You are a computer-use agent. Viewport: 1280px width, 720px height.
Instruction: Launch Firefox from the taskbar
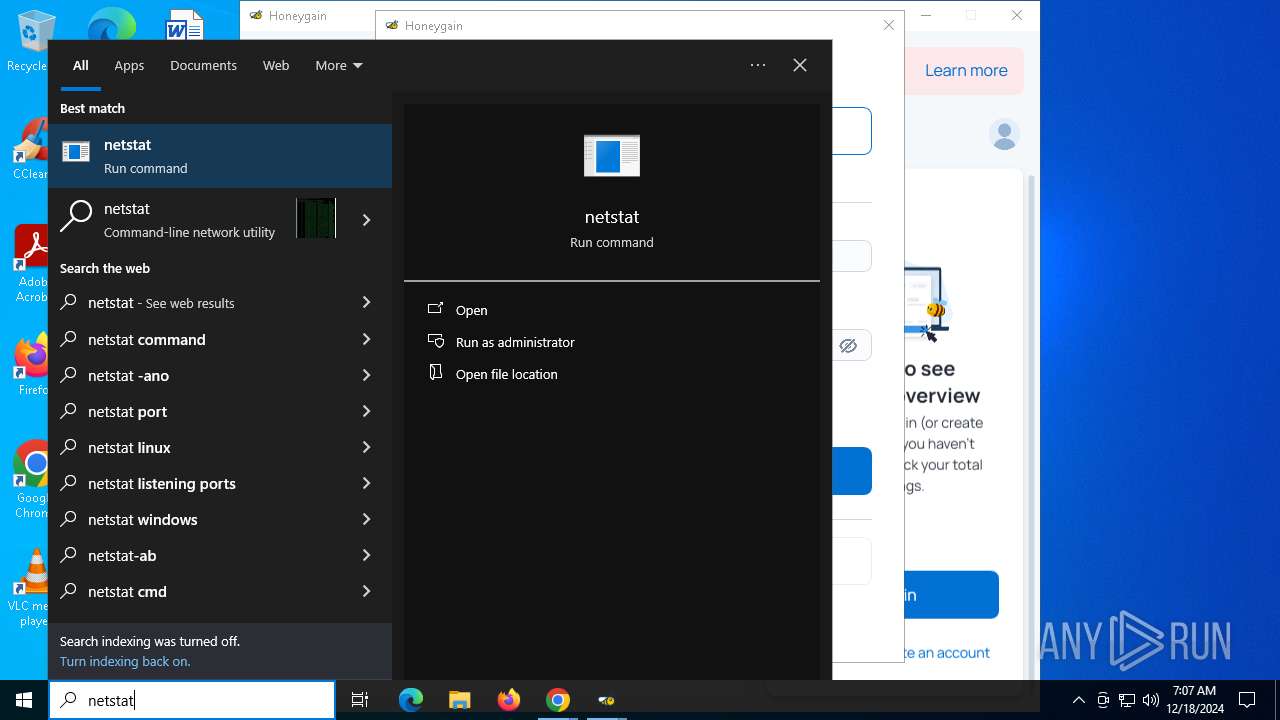pyautogui.click(x=509, y=700)
